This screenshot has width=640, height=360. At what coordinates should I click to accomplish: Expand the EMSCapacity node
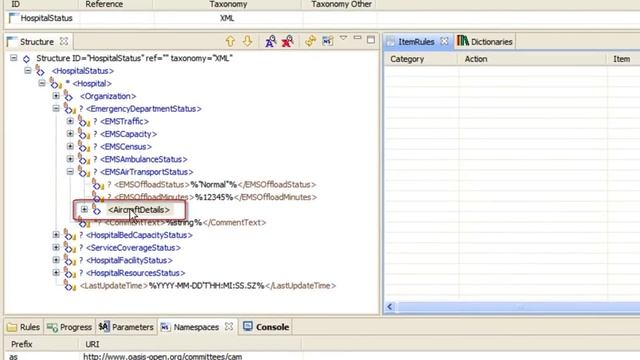[x=70, y=134]
